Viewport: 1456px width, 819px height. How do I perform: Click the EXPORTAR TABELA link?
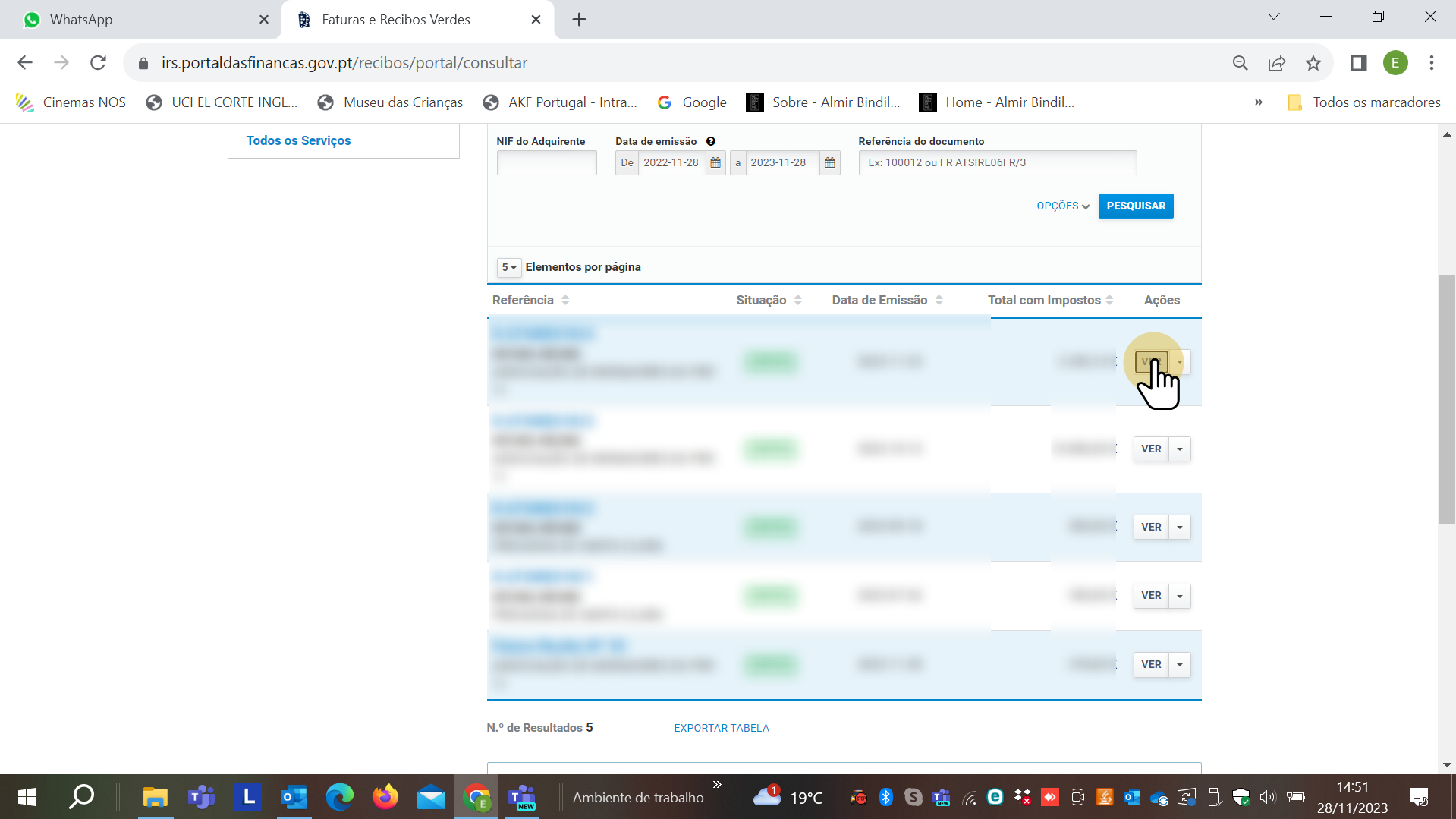coord(721,728)
